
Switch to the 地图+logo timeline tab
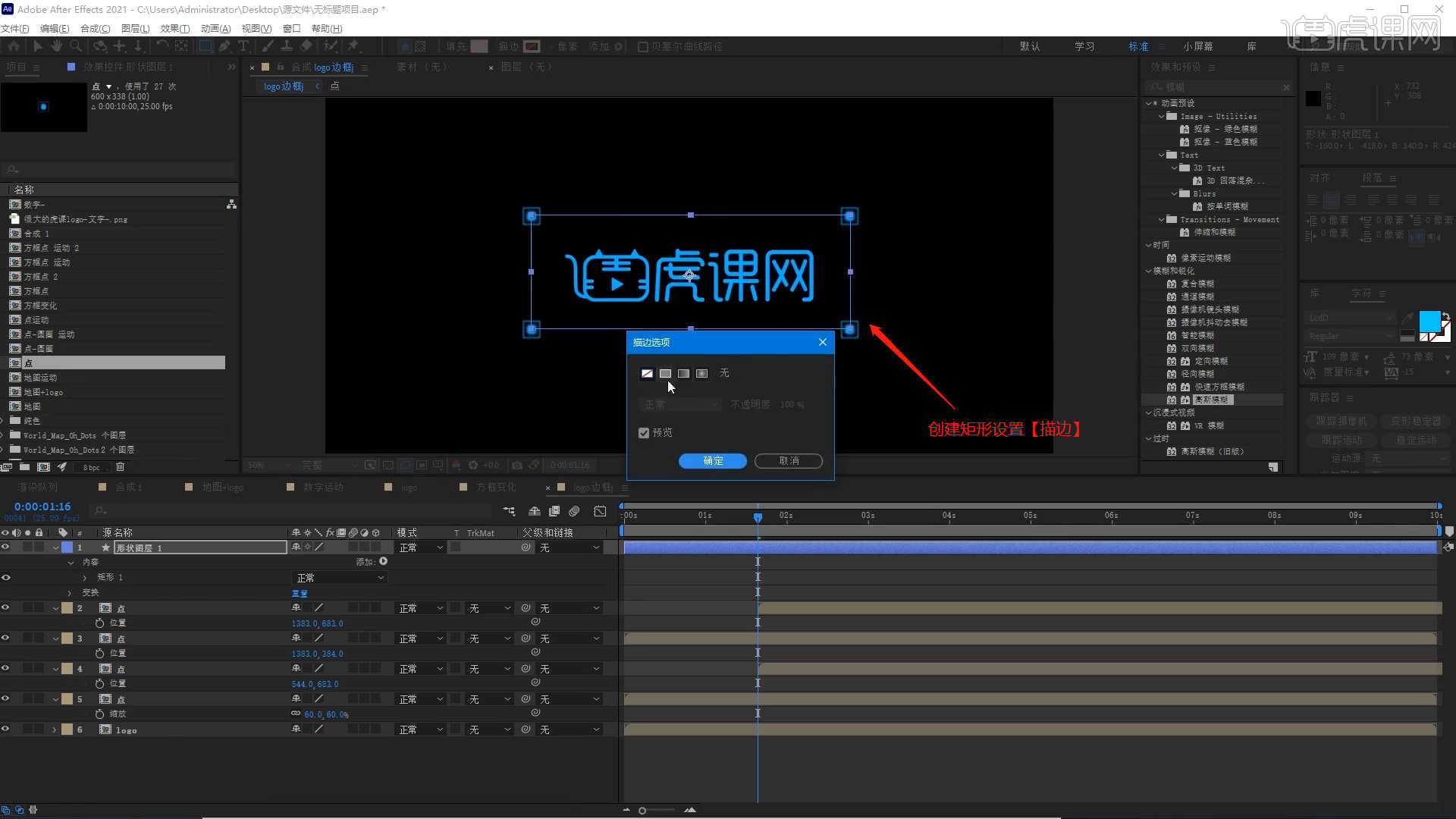(x=222, y=488)
